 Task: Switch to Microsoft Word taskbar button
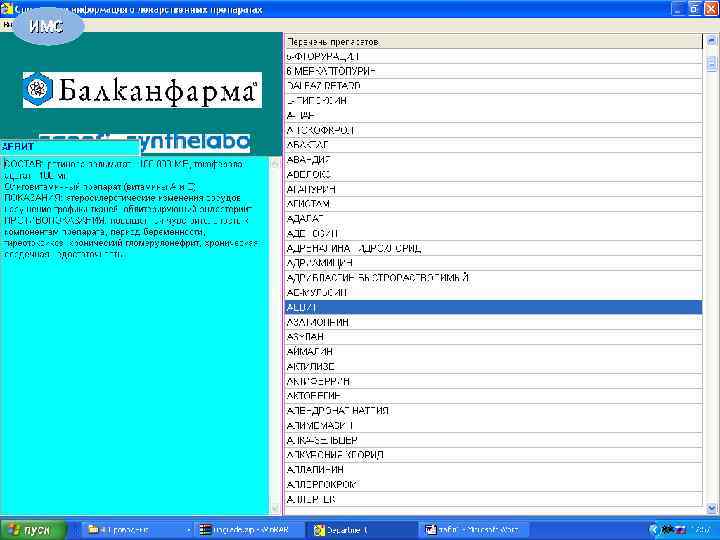tap(473, 530)
